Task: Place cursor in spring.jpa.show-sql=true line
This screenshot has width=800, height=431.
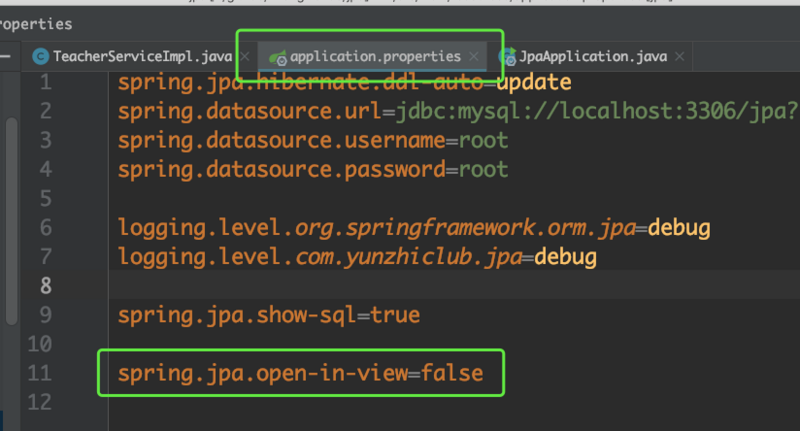Action: coord(268,315)
